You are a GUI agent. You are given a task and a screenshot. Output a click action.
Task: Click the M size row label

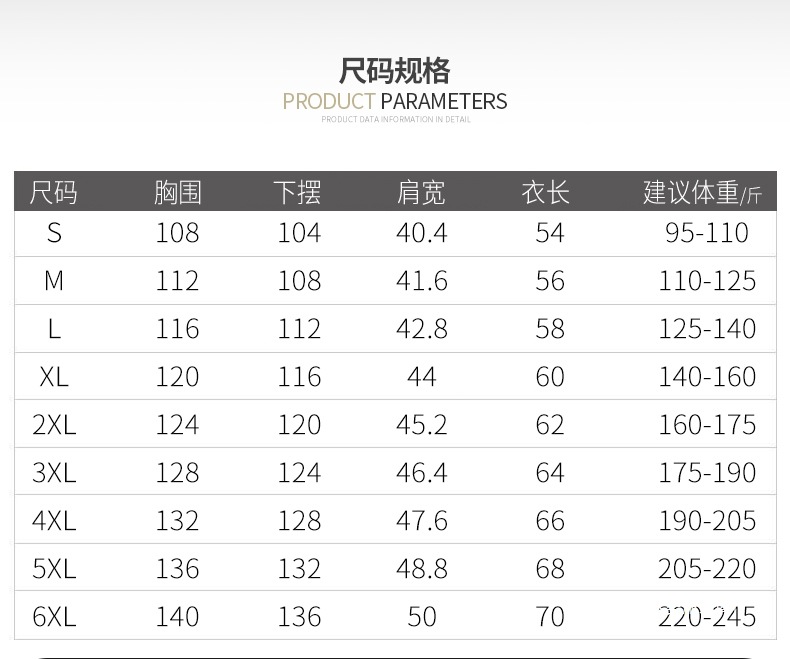click(x=54, y=281)
